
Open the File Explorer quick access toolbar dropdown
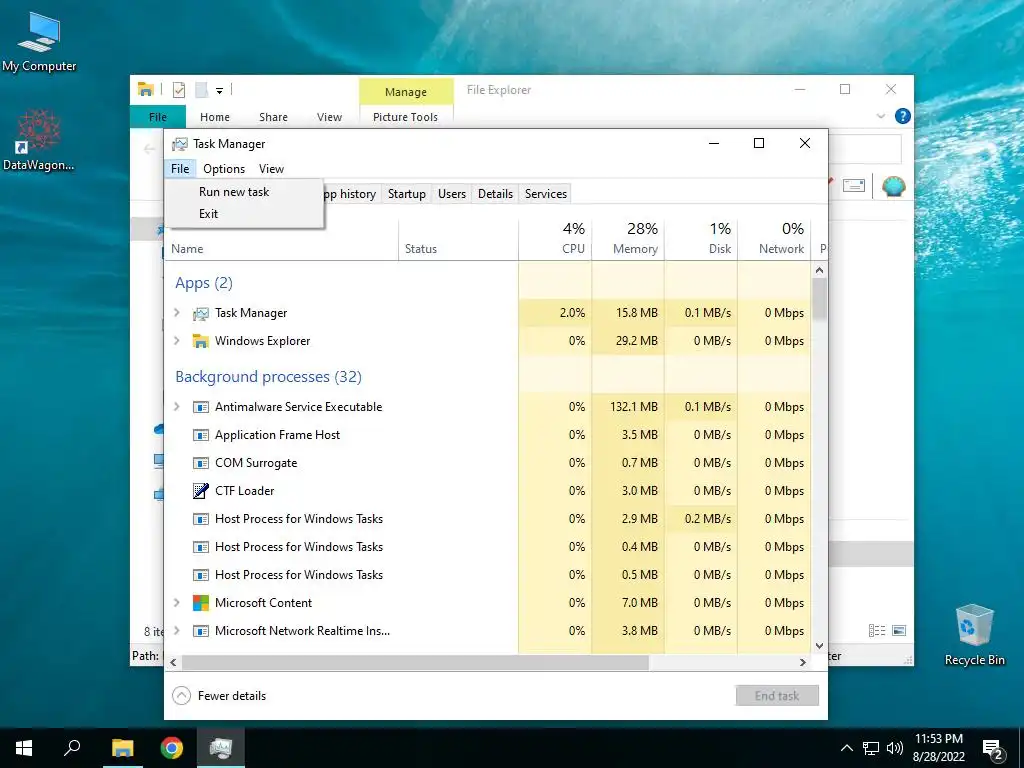pyautogui.click(x=219, y=91)
